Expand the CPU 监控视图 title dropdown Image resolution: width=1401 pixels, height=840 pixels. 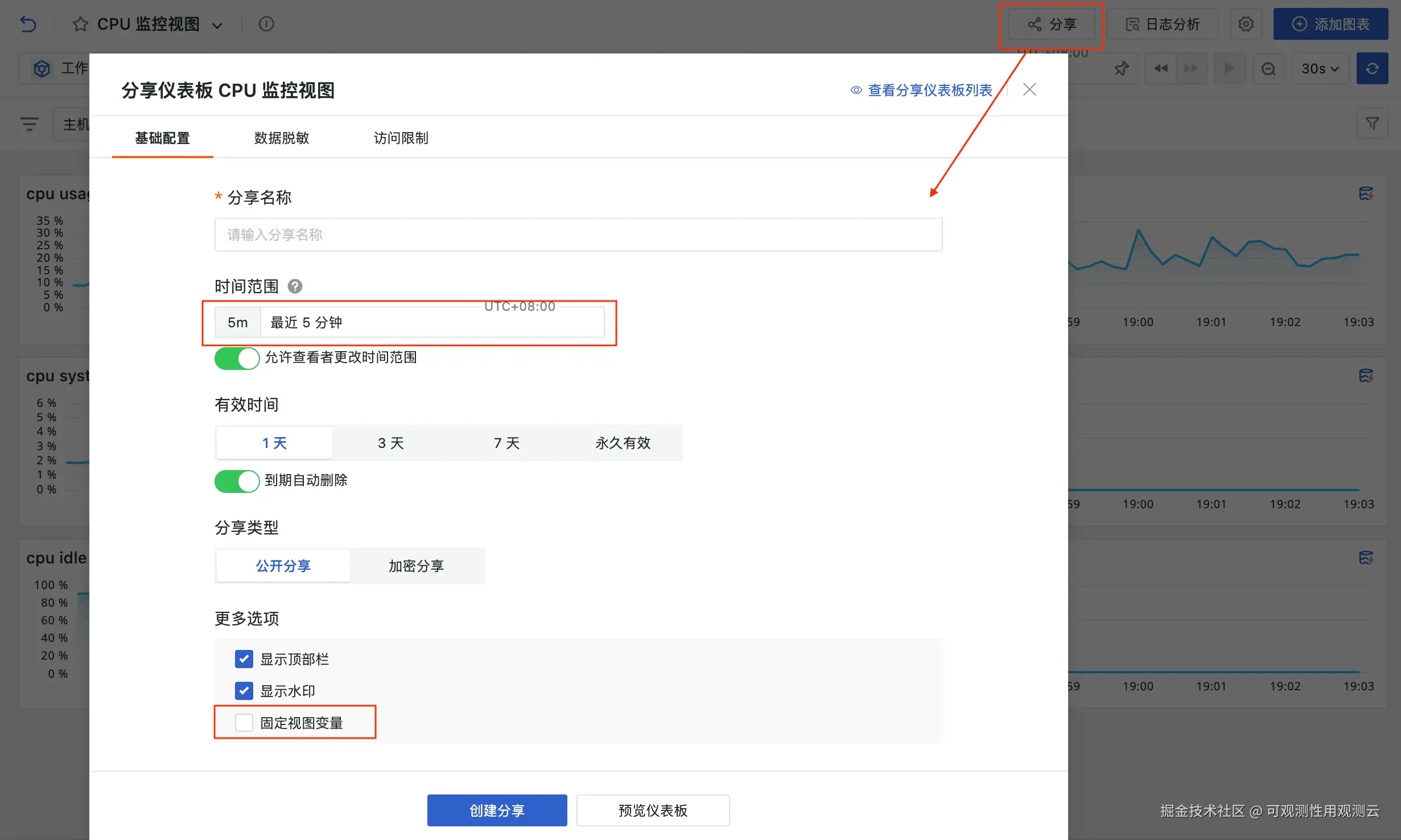click(x=217, y=25)
